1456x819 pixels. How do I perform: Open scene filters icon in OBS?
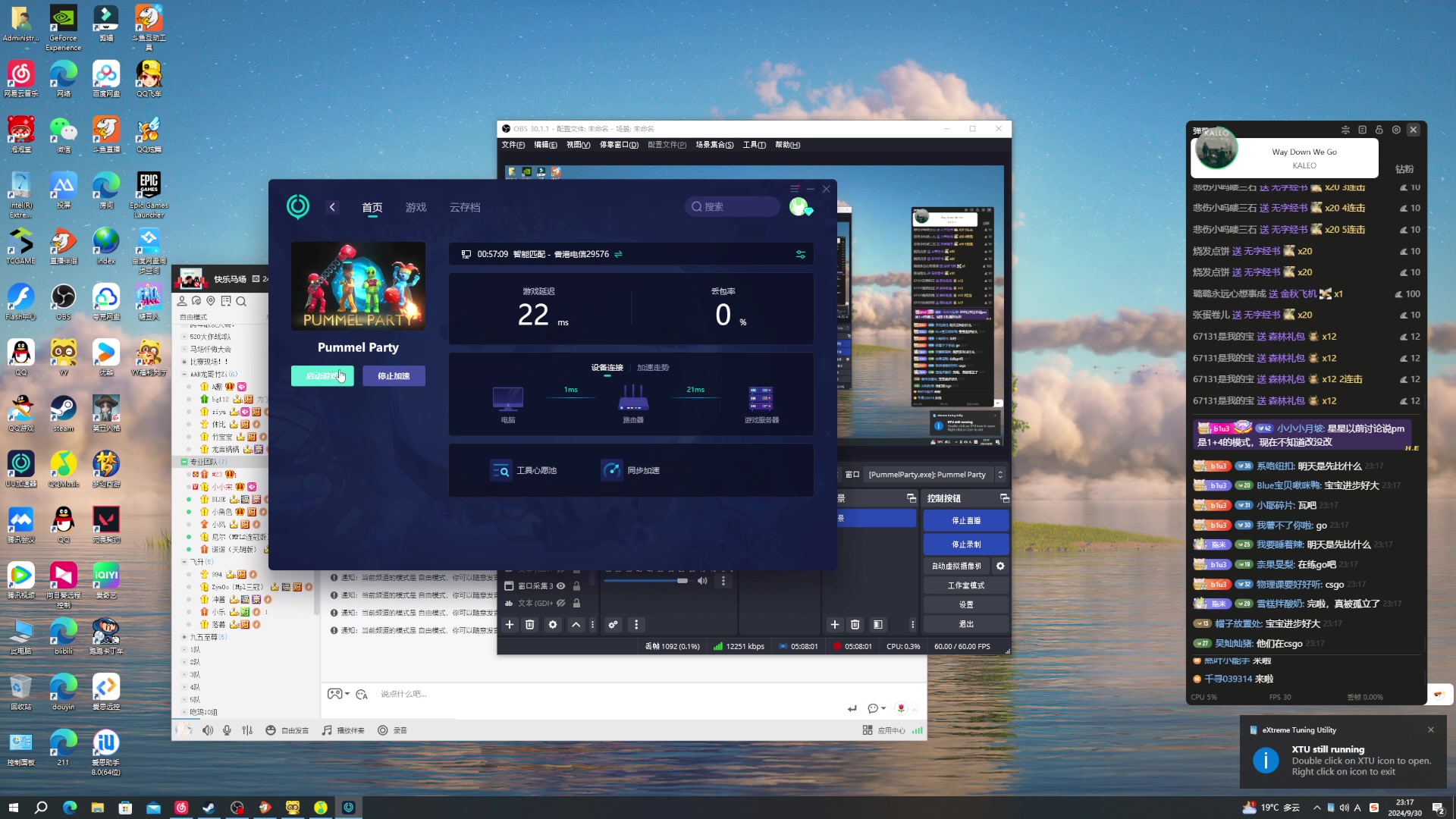[878, 624]
